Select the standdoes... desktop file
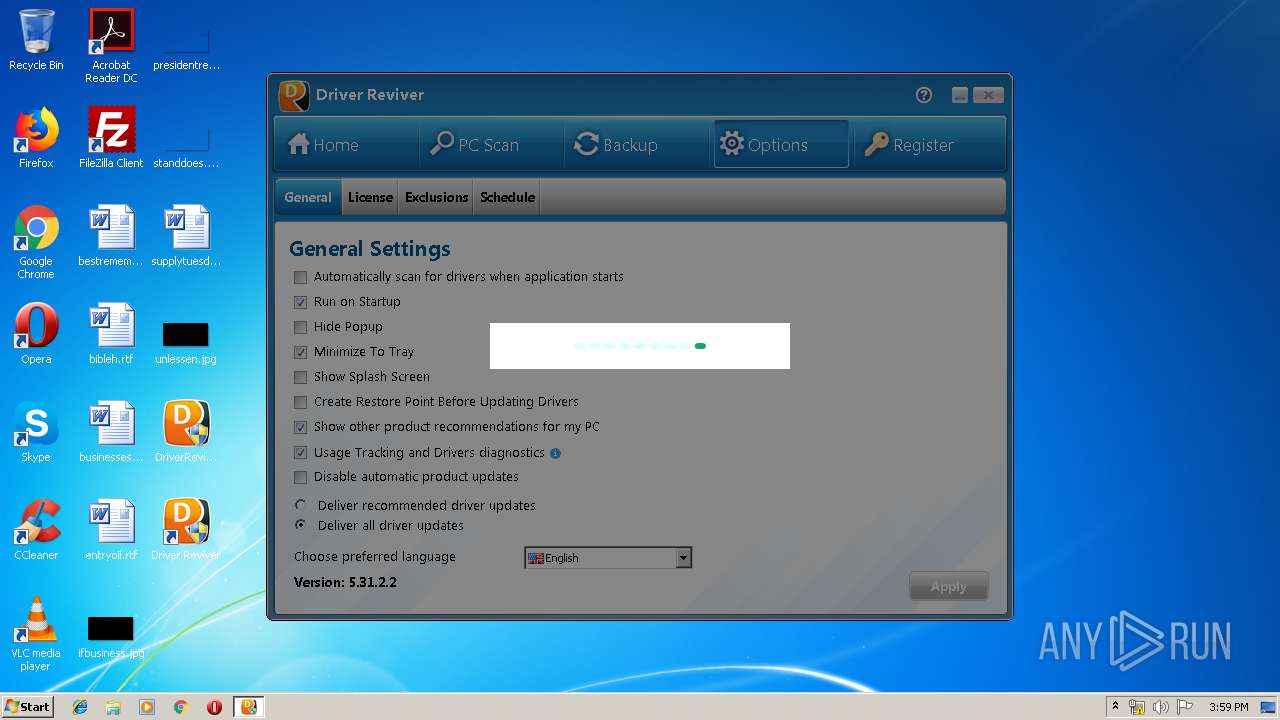The width and height of the screenshot is (1280, 720). (186, 147)
